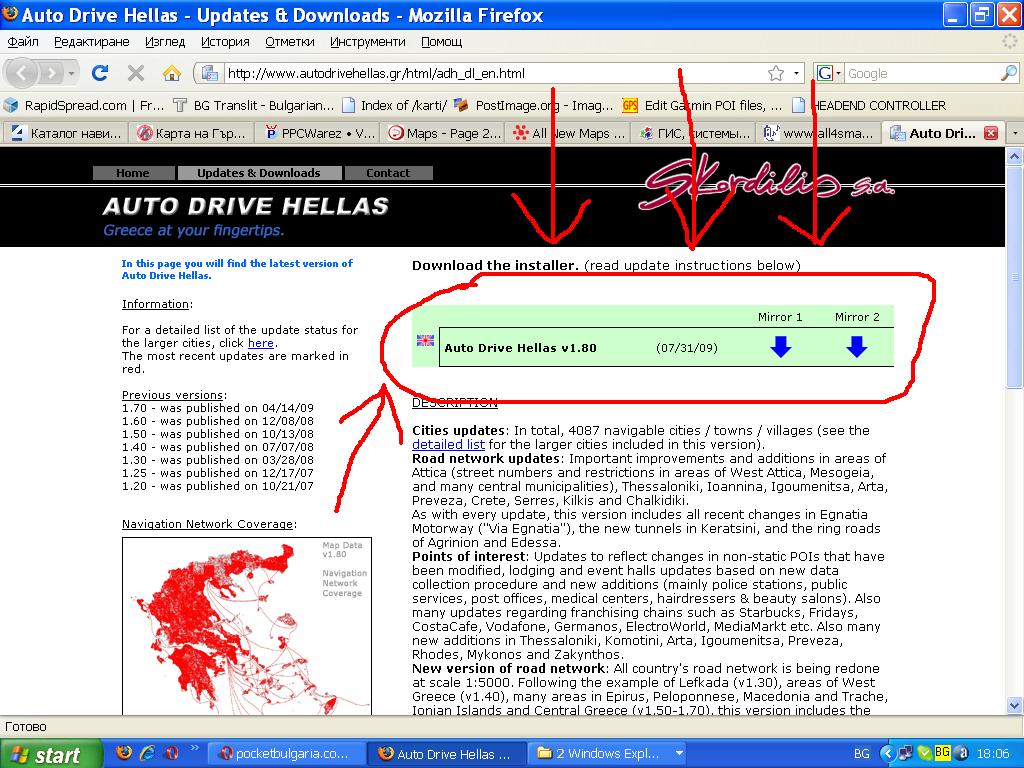1024x768 pixels.
Task: Expand more quick launch icons chevron
Action: point(195,748)
